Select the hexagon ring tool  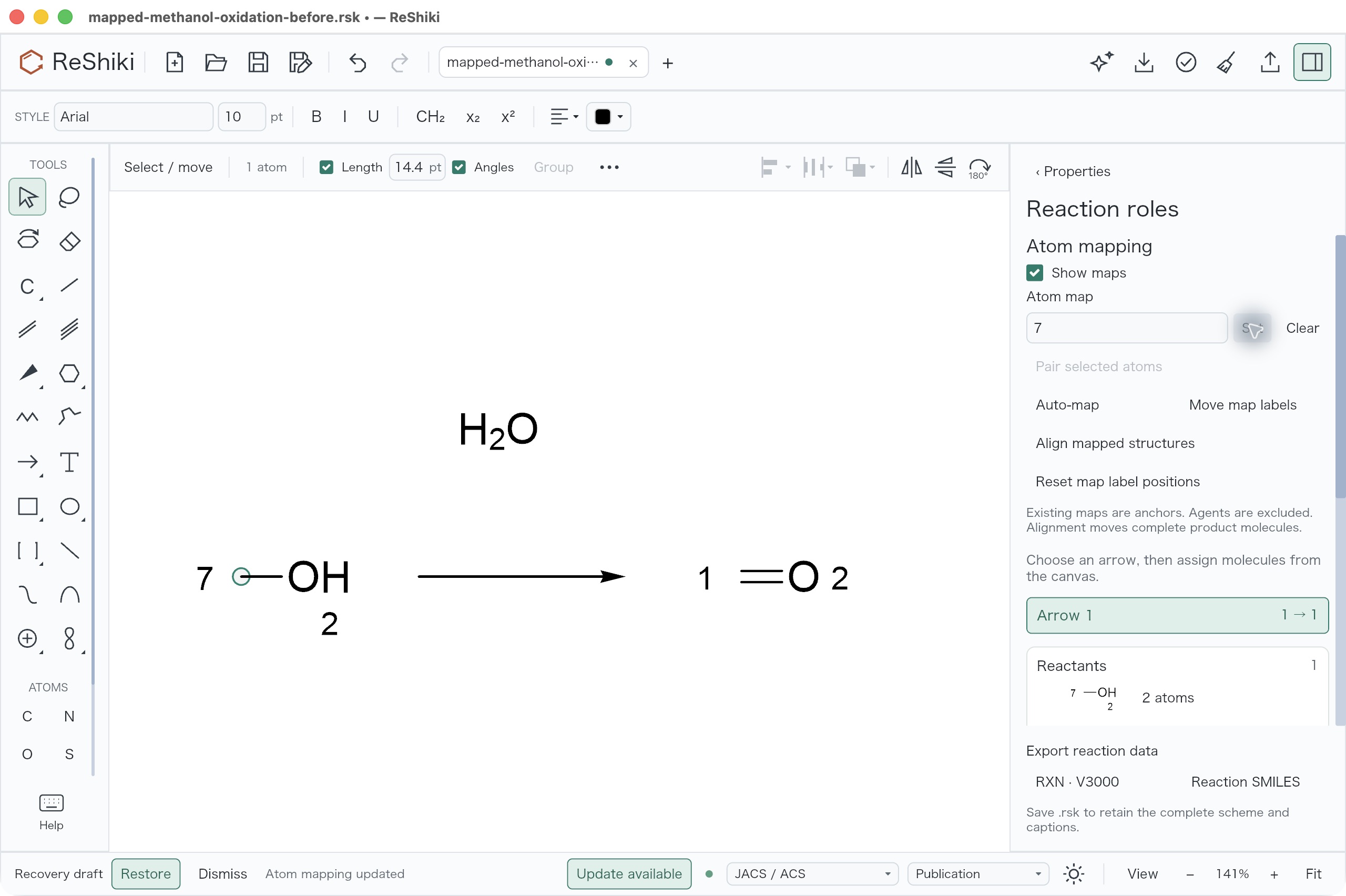(x=69, y=373)
